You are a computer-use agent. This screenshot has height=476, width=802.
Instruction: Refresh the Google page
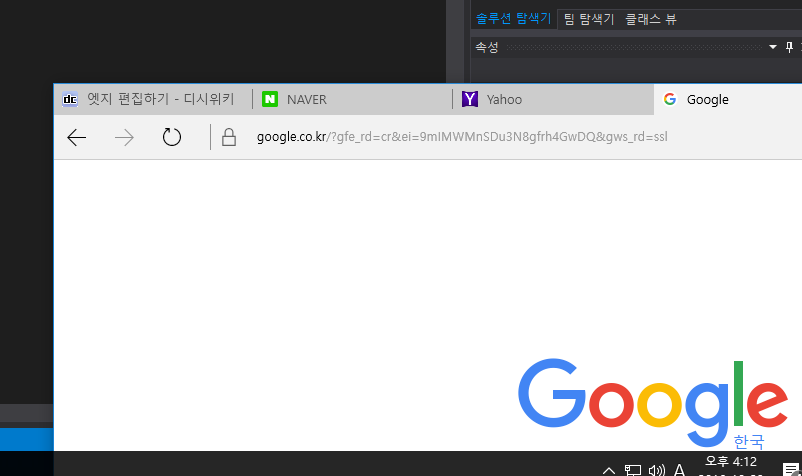(x=172, y=138)
